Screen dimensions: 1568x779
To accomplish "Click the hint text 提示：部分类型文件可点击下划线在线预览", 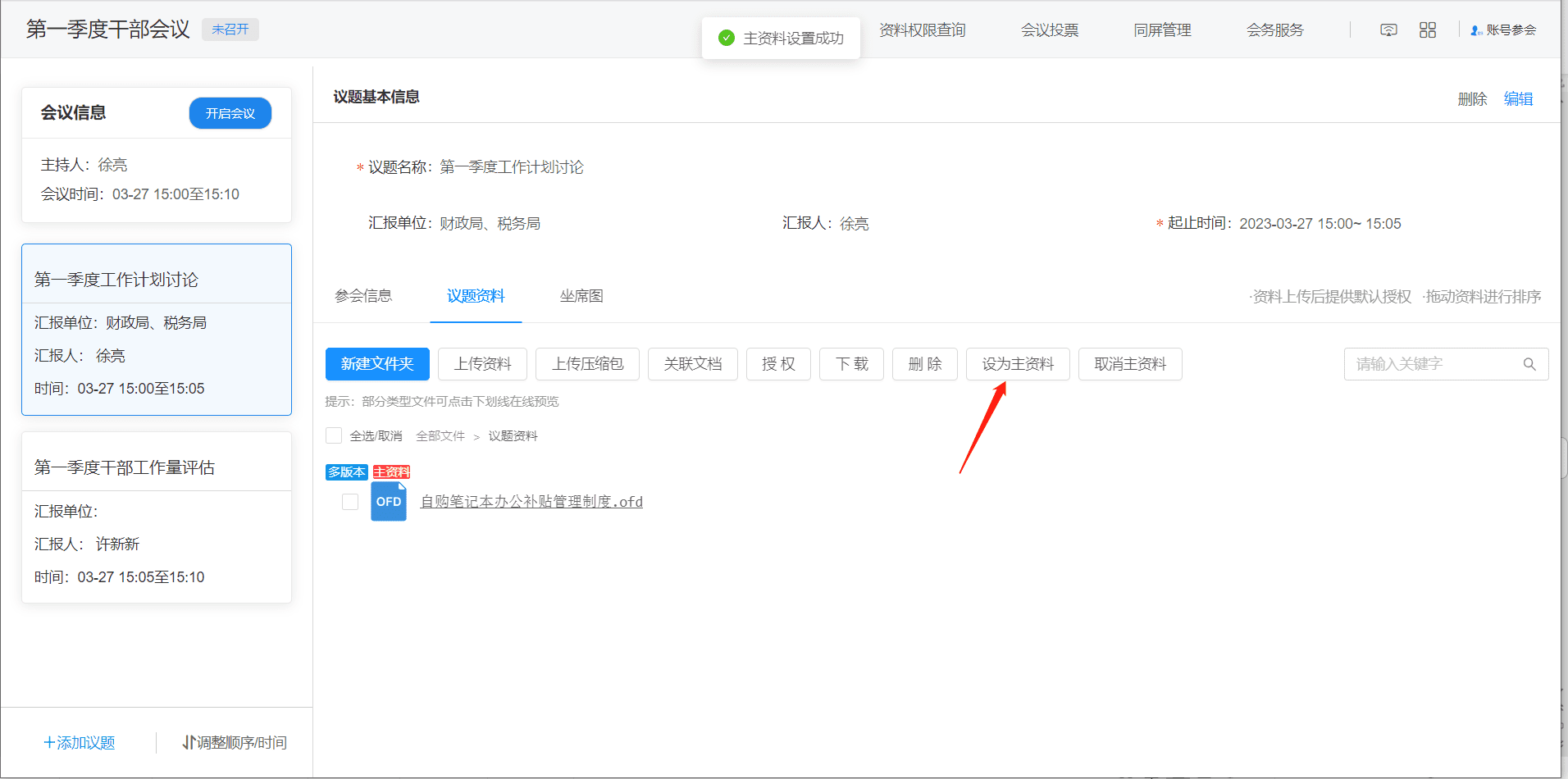I will coord(442,402).
